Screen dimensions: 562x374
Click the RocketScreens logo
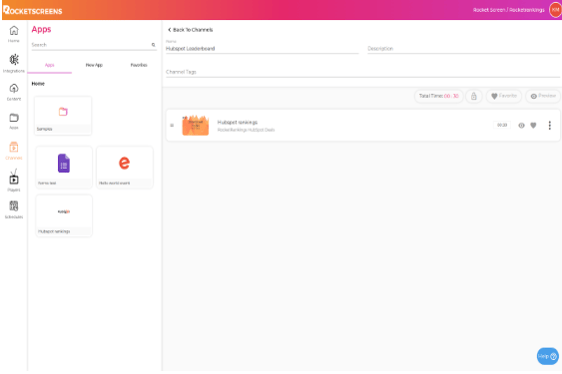pos(33,10)
